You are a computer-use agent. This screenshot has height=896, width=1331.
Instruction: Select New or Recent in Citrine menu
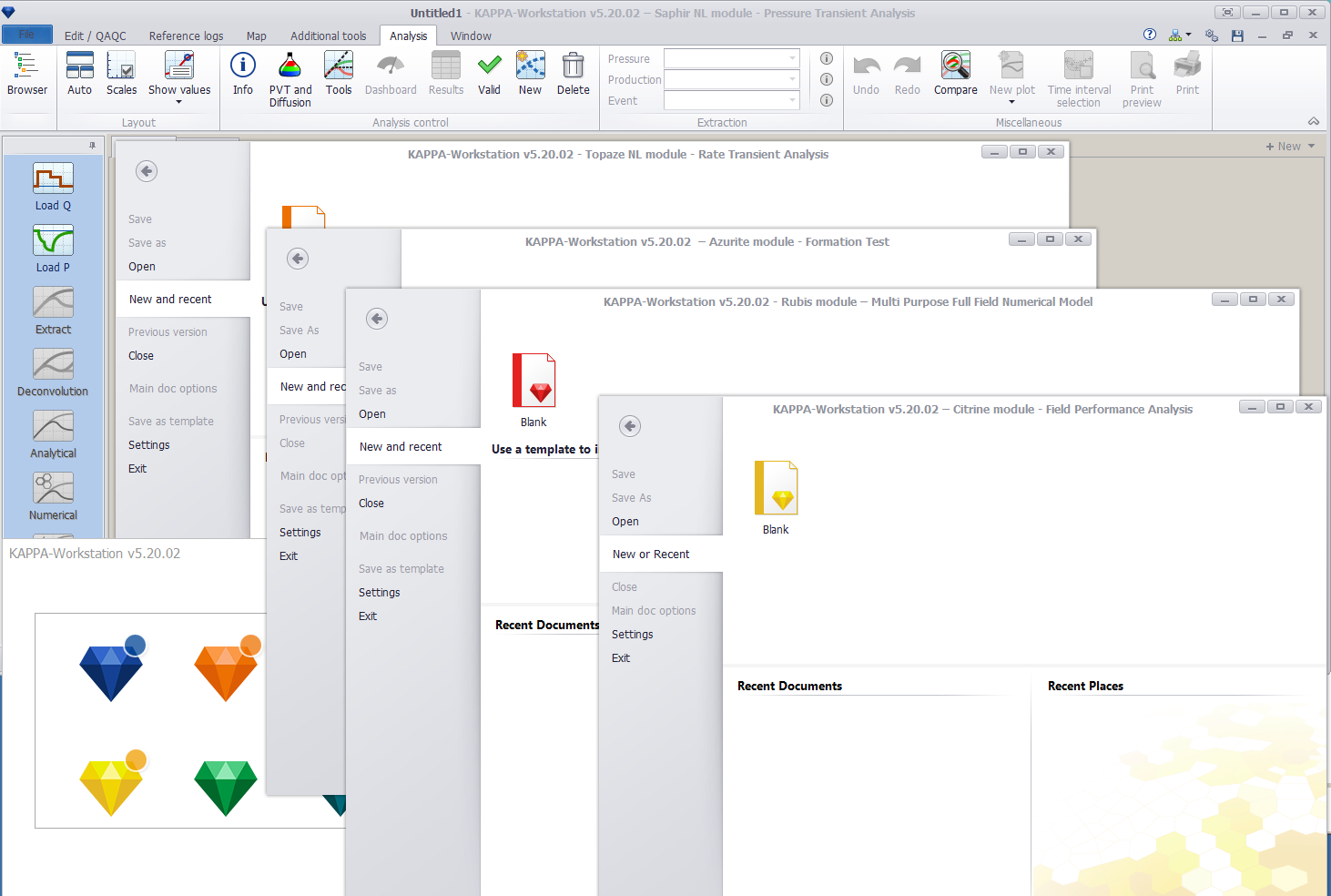pyautogui.click(x=661, y=554)
